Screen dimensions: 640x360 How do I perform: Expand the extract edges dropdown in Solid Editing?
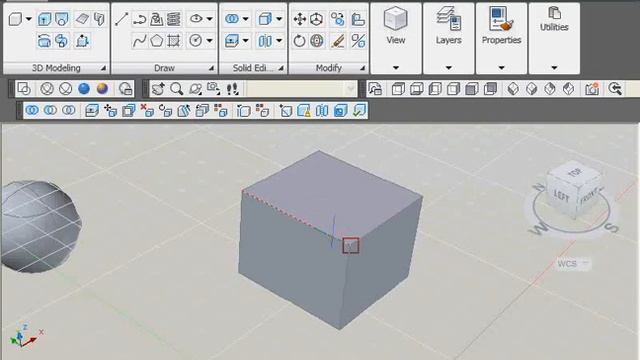coord(279,19)
